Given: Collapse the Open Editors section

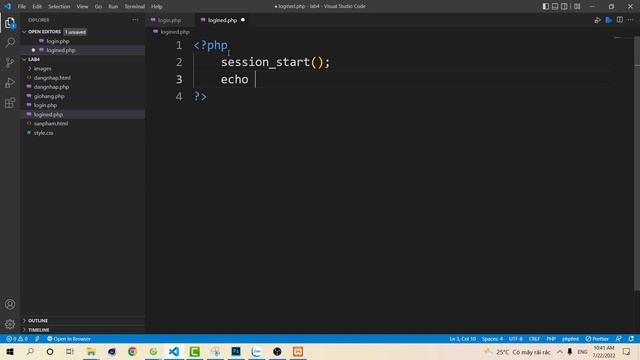Looking at the screenshot, I should click(x=44, y=31).
